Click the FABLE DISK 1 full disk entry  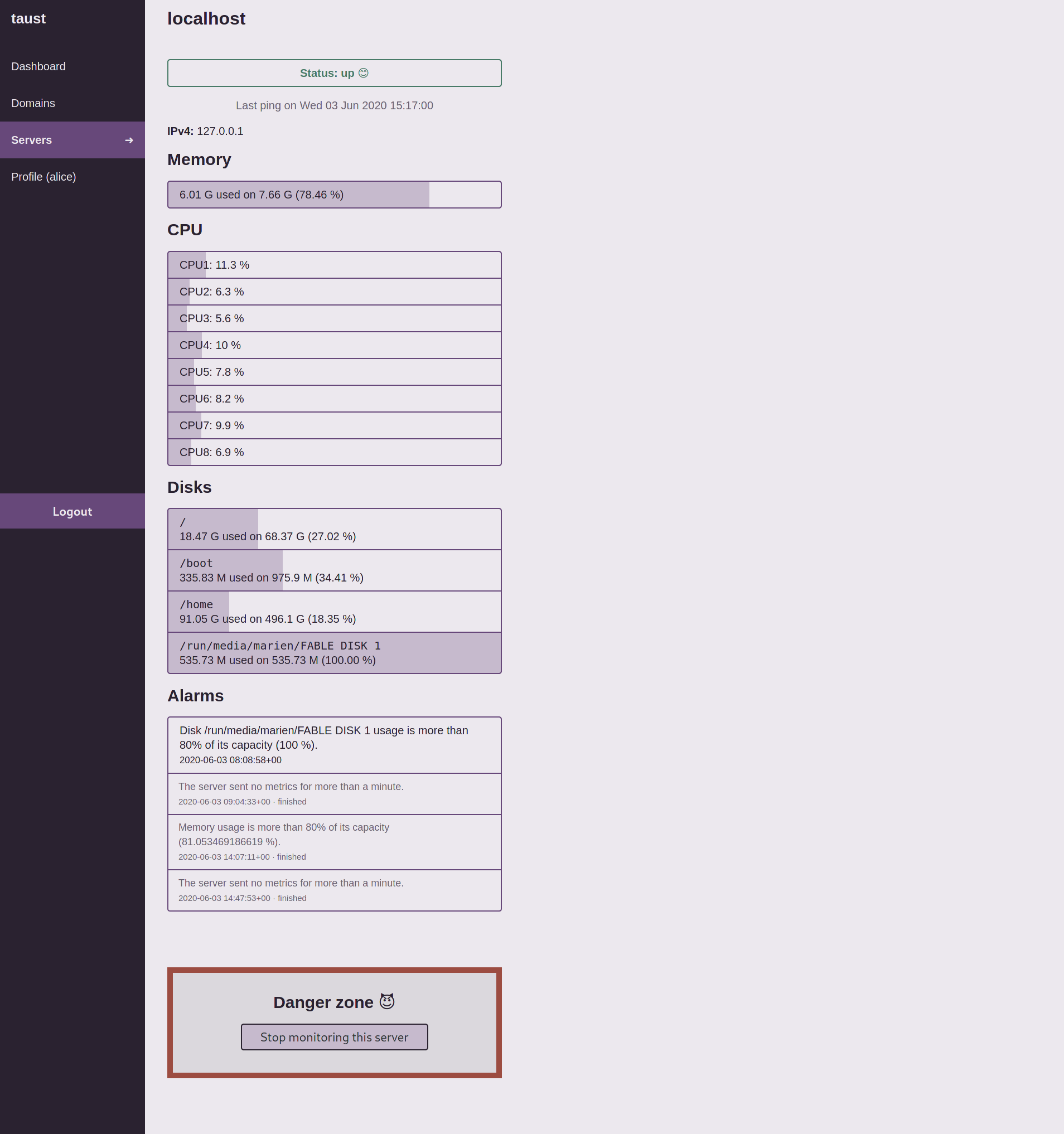[x=333, y=652]
